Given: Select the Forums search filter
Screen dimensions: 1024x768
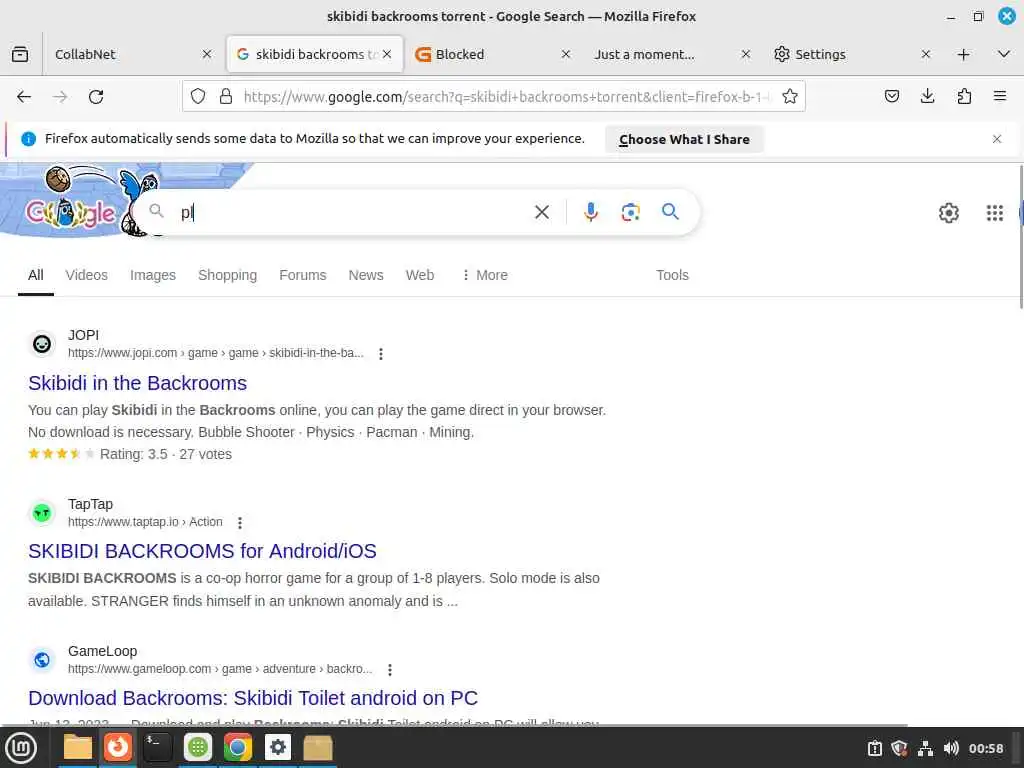Looking at the screenshot, I should click(302, 275).
